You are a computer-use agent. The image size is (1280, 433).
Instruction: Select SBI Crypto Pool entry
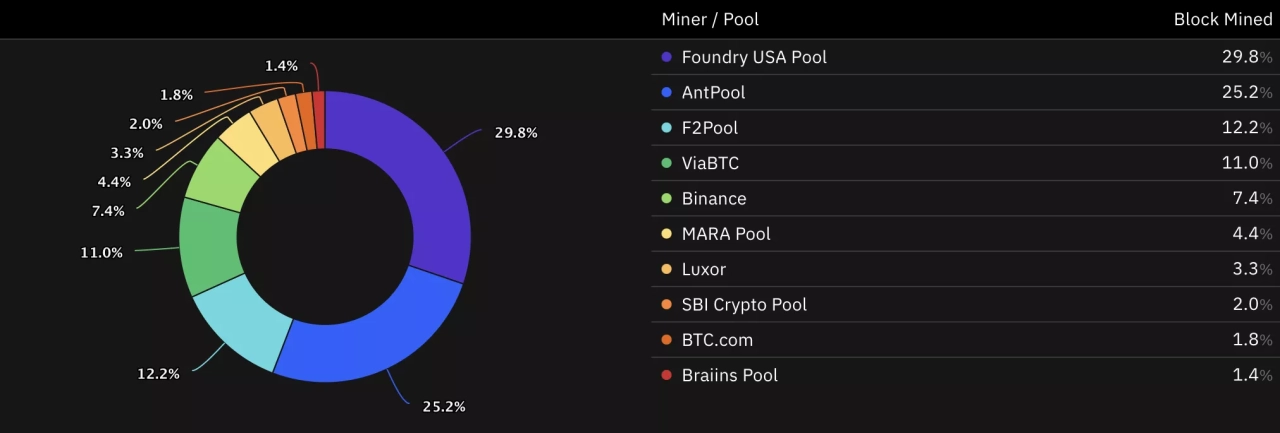point(744,305)
